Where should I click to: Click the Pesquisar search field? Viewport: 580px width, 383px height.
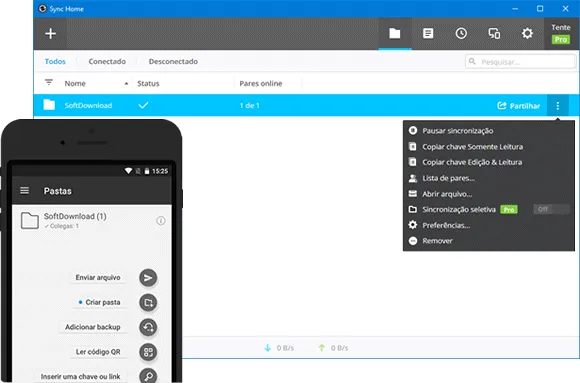[x=520, y=62]
